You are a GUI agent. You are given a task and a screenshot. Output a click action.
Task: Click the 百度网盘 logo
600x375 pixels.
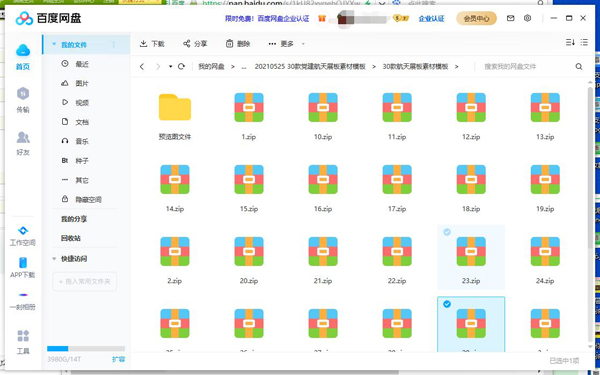click(48, 18)
